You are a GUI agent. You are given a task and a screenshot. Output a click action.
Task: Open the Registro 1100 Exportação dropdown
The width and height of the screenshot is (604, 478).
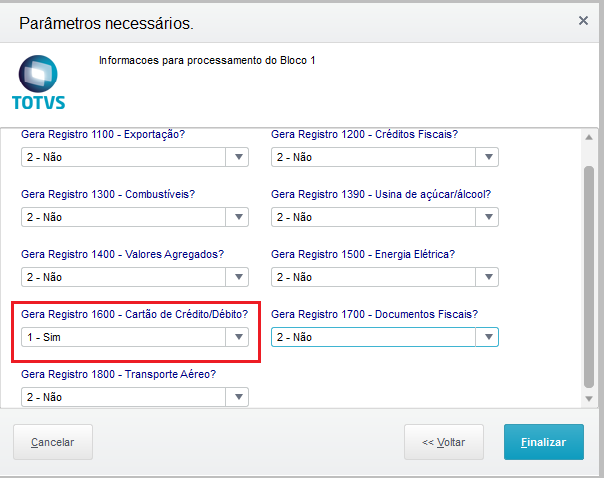point(238,157)
